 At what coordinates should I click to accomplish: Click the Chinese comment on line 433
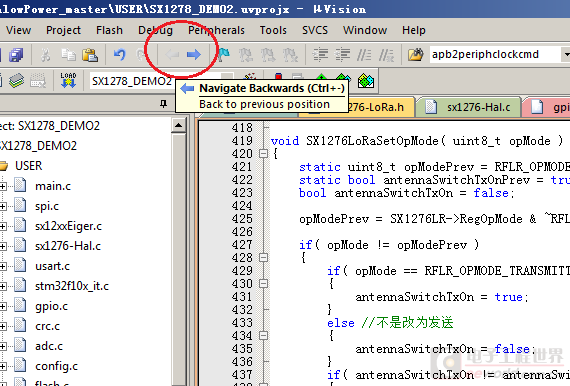[408, 323]
